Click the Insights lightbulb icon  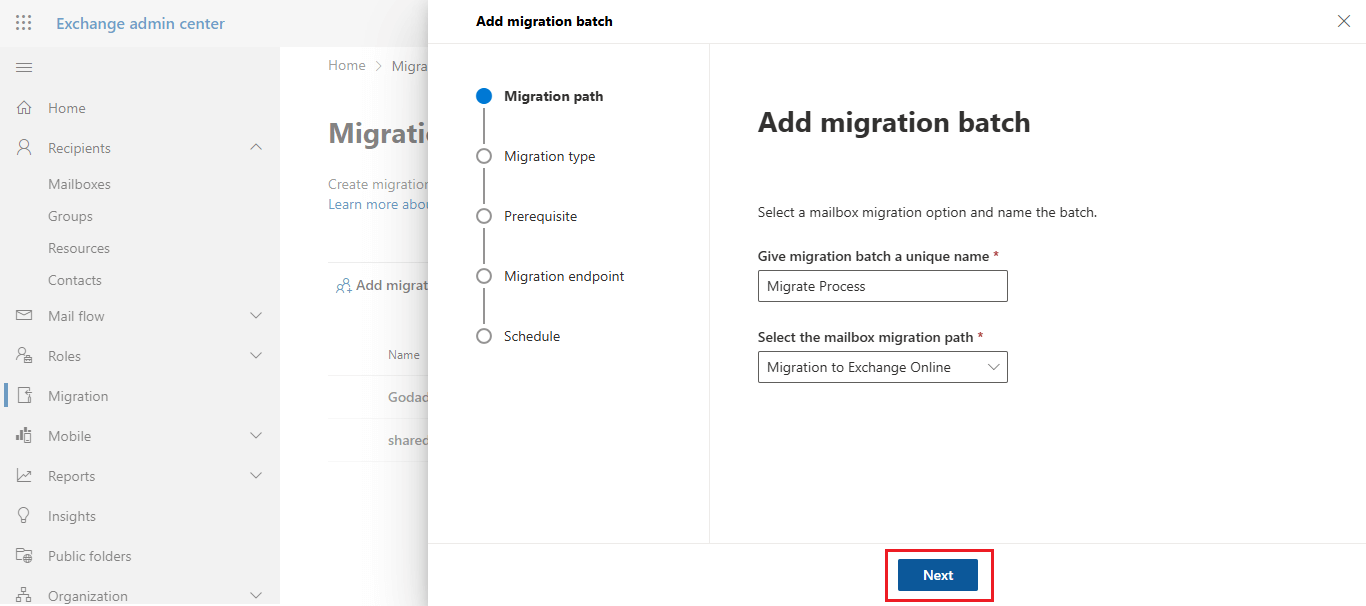[25, 516]
